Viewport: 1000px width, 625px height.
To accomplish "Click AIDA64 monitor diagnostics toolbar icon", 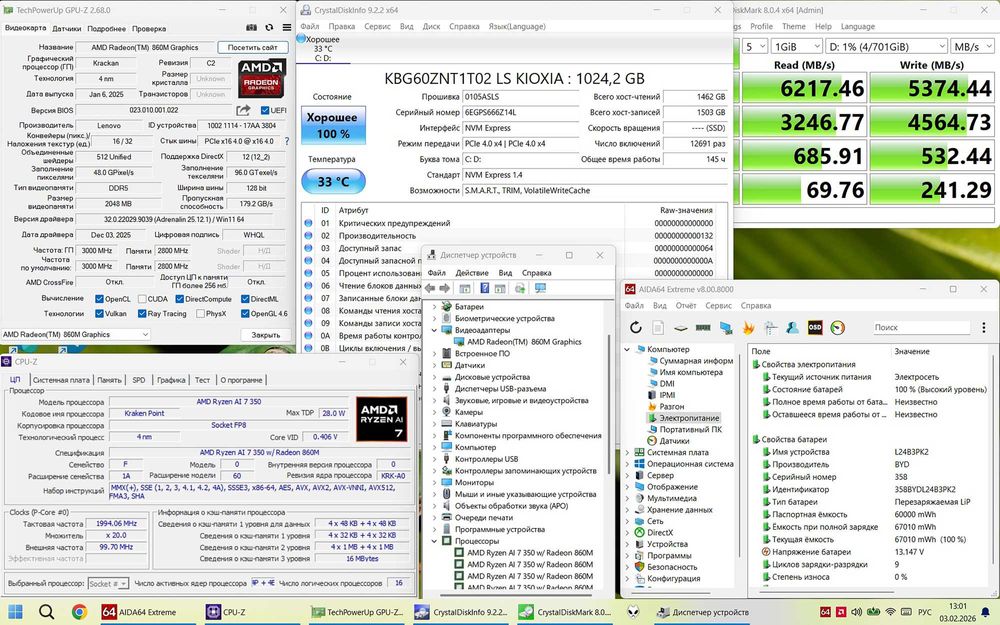I will tap(726, 328).
